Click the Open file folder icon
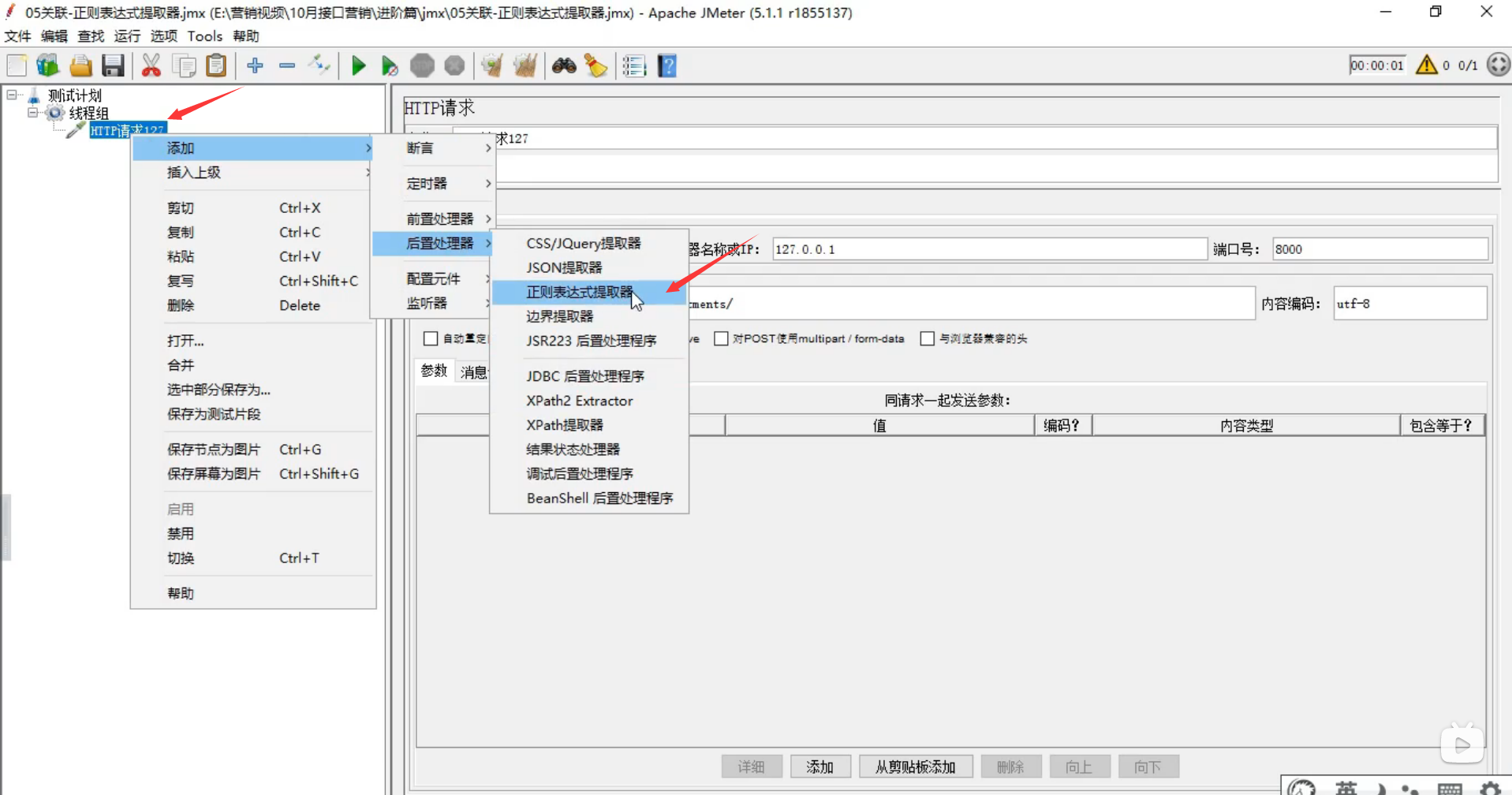1512x795 pixels. pyautogui.click(x=80, y=65)
